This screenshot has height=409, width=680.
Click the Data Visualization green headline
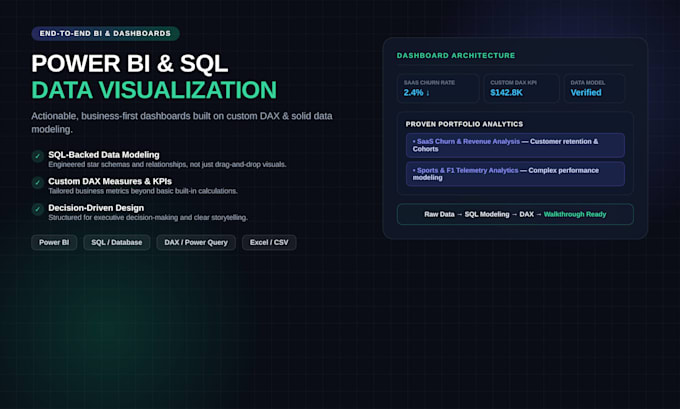pos(154,90)
